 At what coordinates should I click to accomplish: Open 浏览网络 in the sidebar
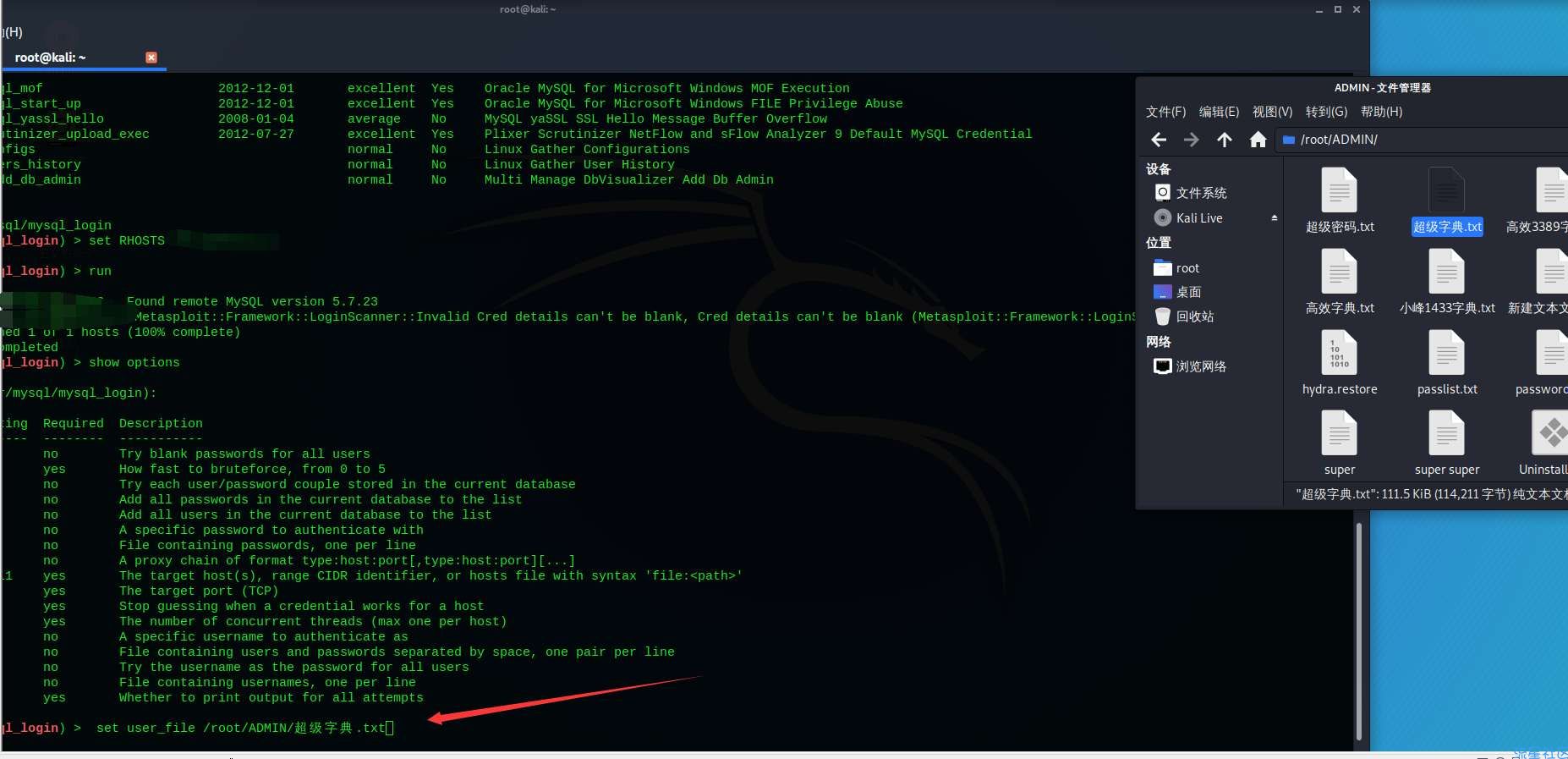coord(1190,366)
